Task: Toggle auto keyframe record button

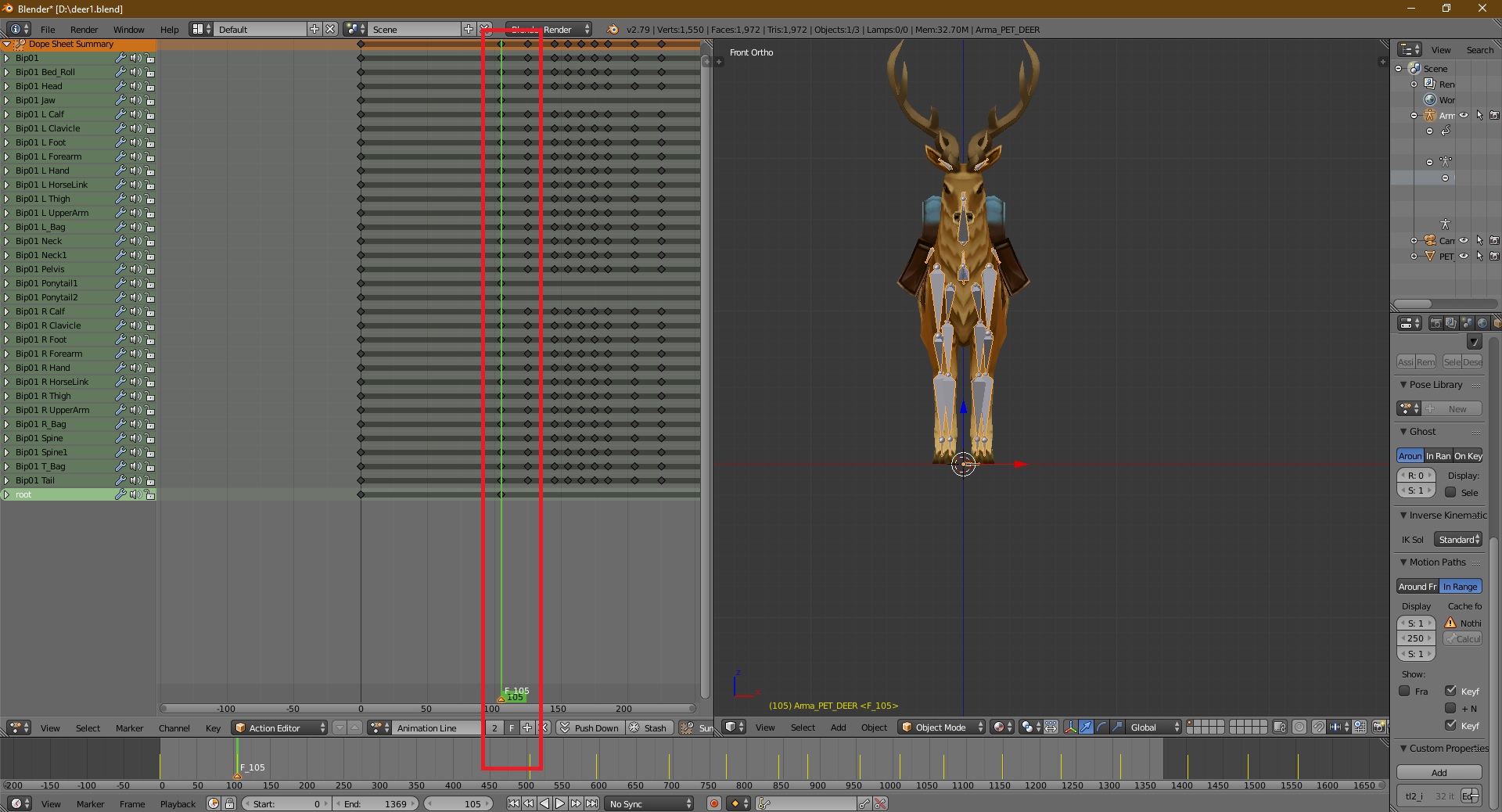Action: pos(713,803)
